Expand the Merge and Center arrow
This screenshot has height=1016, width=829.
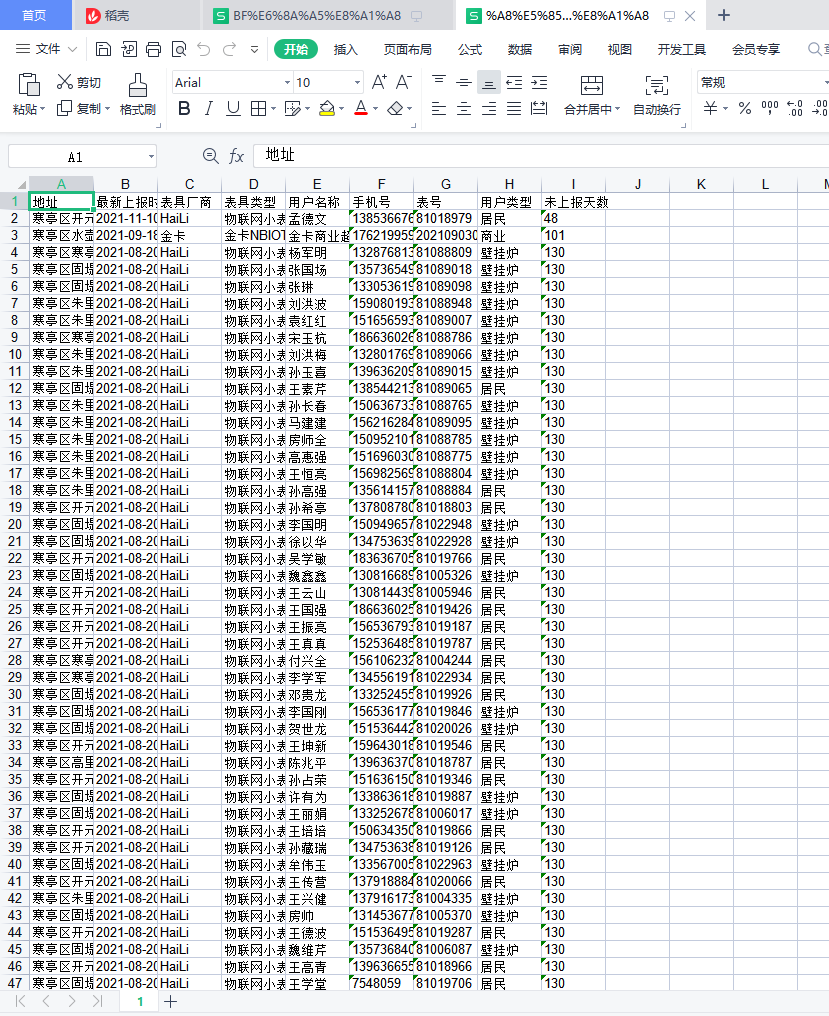pyautogui.click(x=618, y=109)
